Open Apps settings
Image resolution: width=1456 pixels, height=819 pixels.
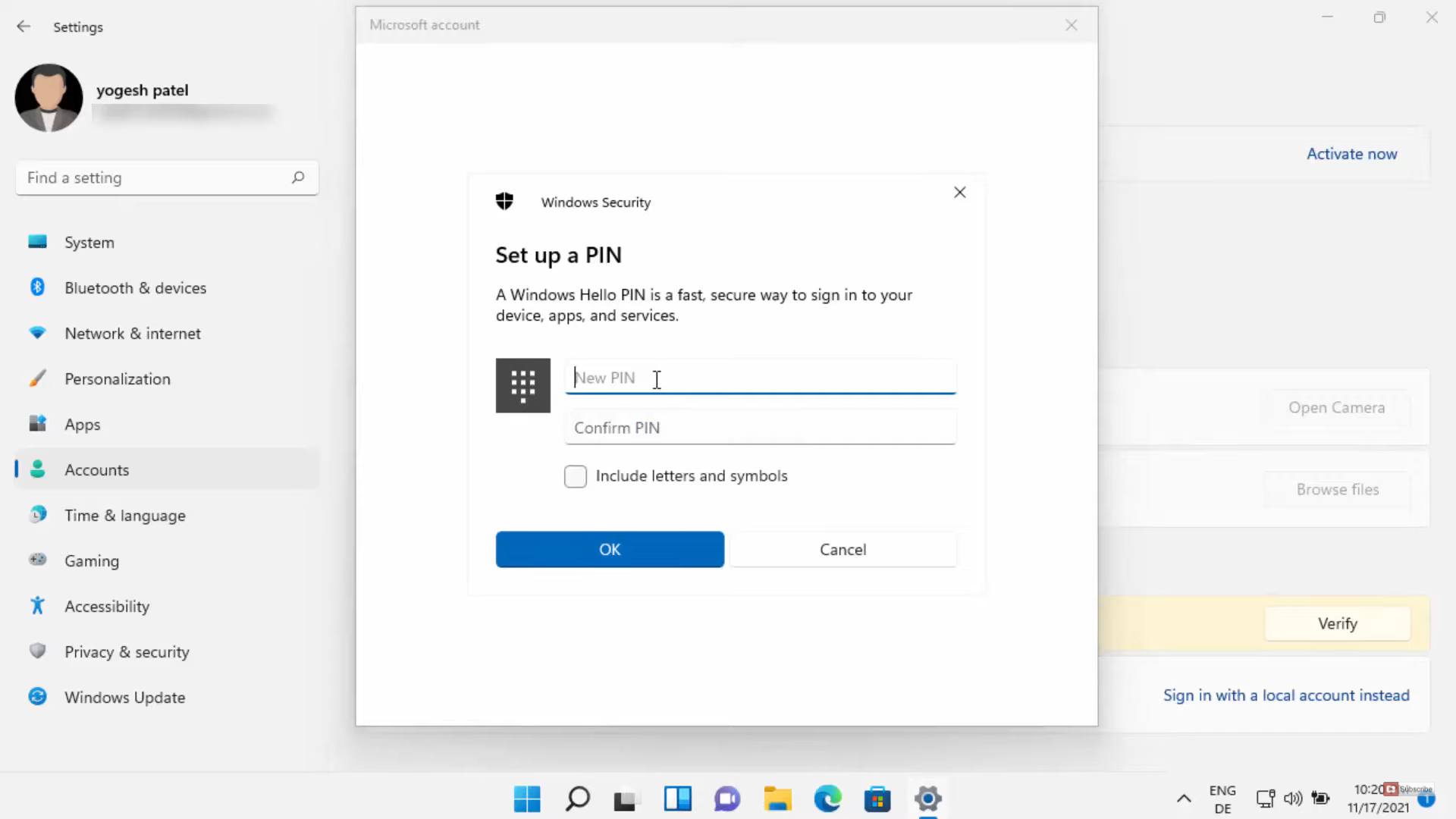tap(167, 425)
